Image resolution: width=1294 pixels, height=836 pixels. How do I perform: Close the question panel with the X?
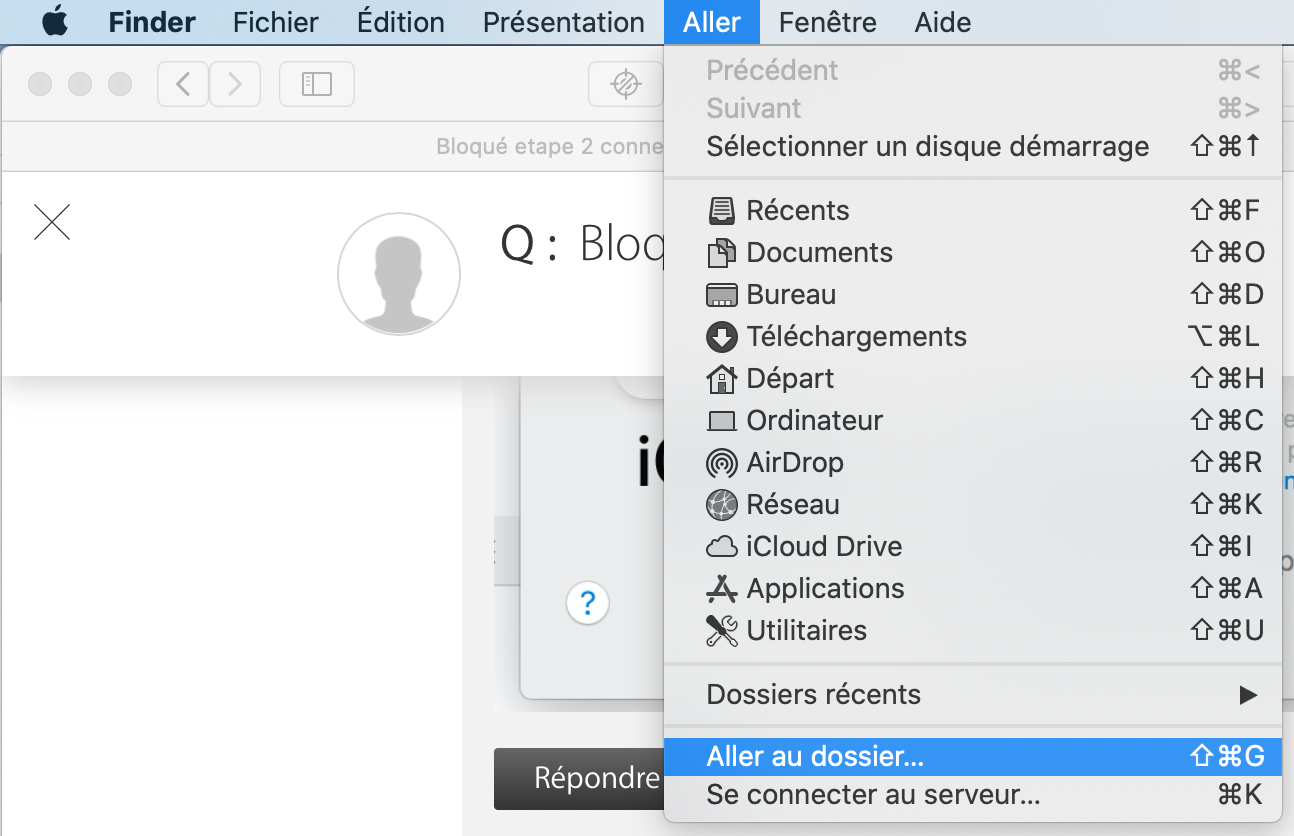tap(52, 222)
